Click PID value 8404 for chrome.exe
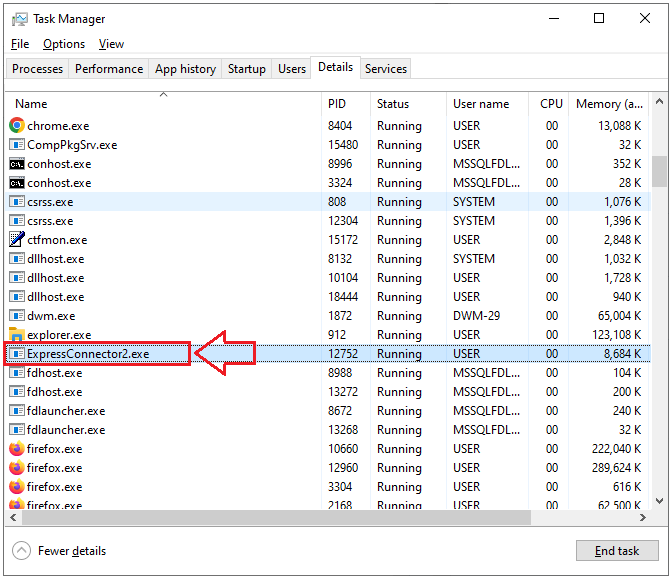This screenshot has width=671, height=578. (340, 126)
